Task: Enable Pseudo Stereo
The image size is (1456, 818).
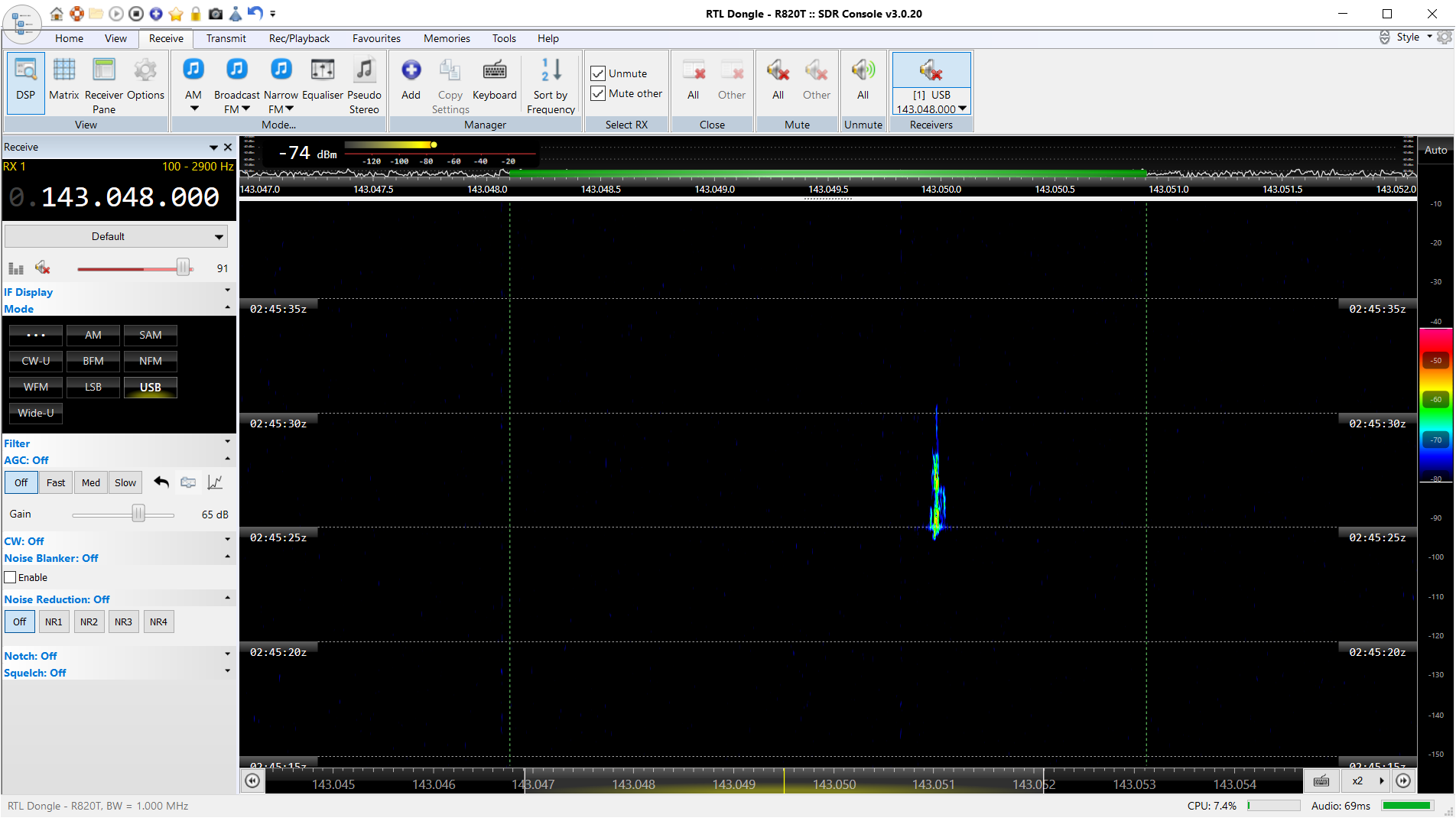Action: click(x=364, y=85)
